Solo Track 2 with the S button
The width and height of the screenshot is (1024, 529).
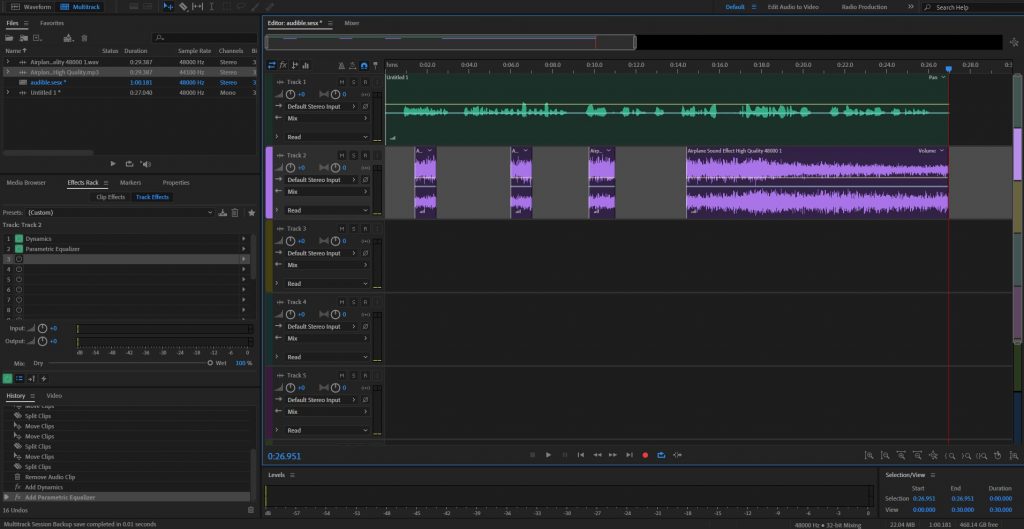[353, 155]
